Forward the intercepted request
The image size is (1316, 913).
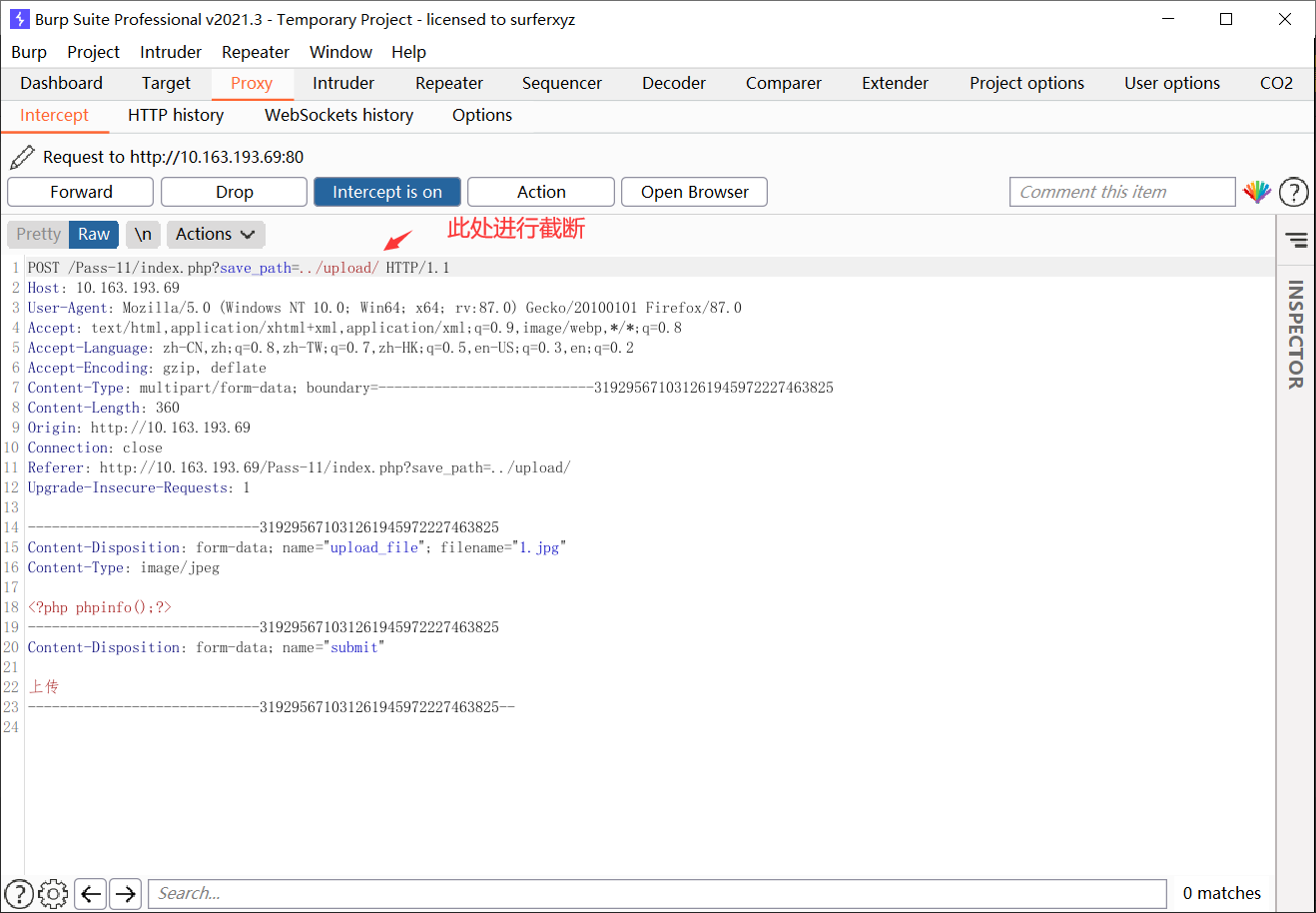81,192
